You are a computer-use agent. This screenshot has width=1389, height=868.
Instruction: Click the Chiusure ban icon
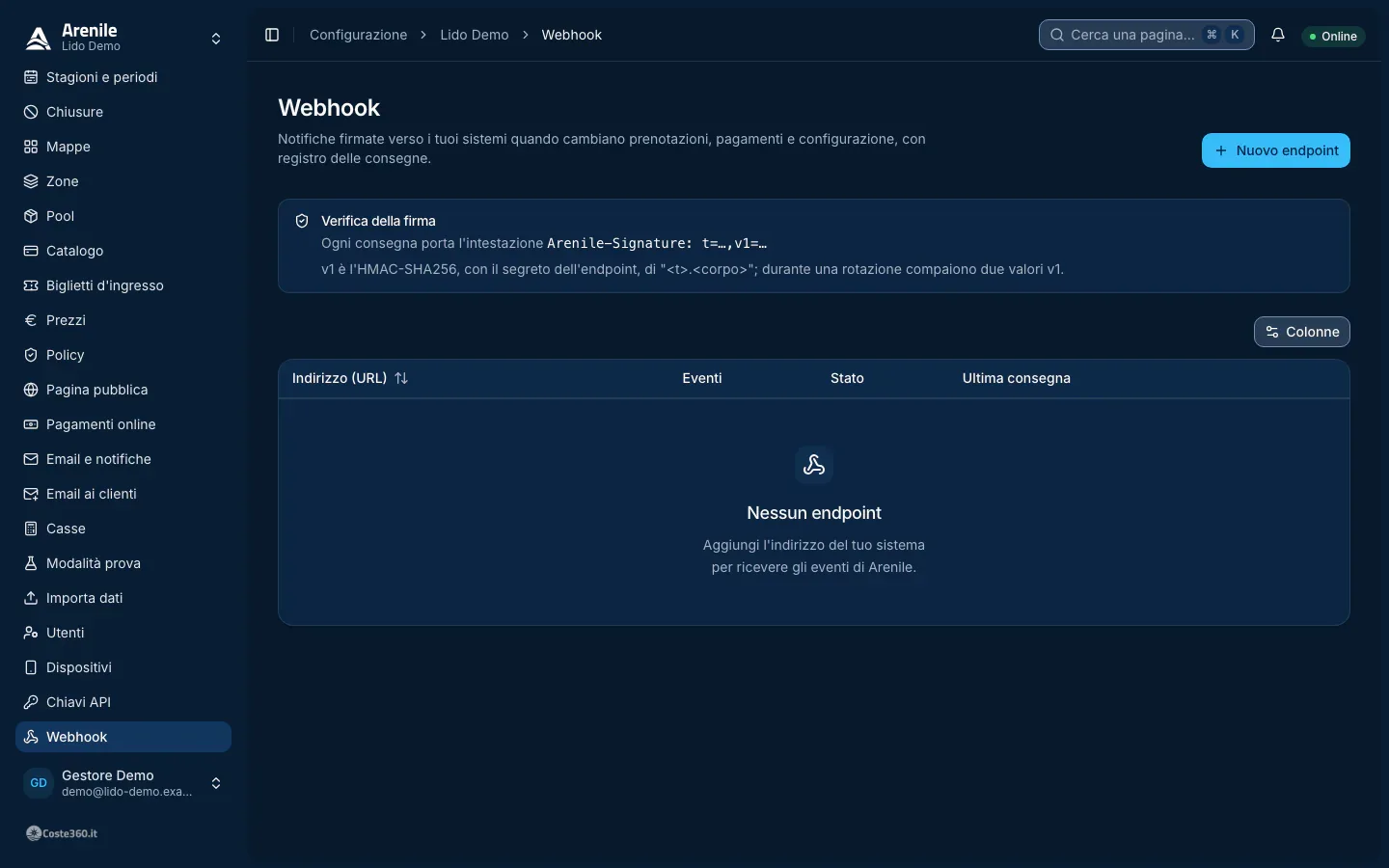[x=31, y=112]
